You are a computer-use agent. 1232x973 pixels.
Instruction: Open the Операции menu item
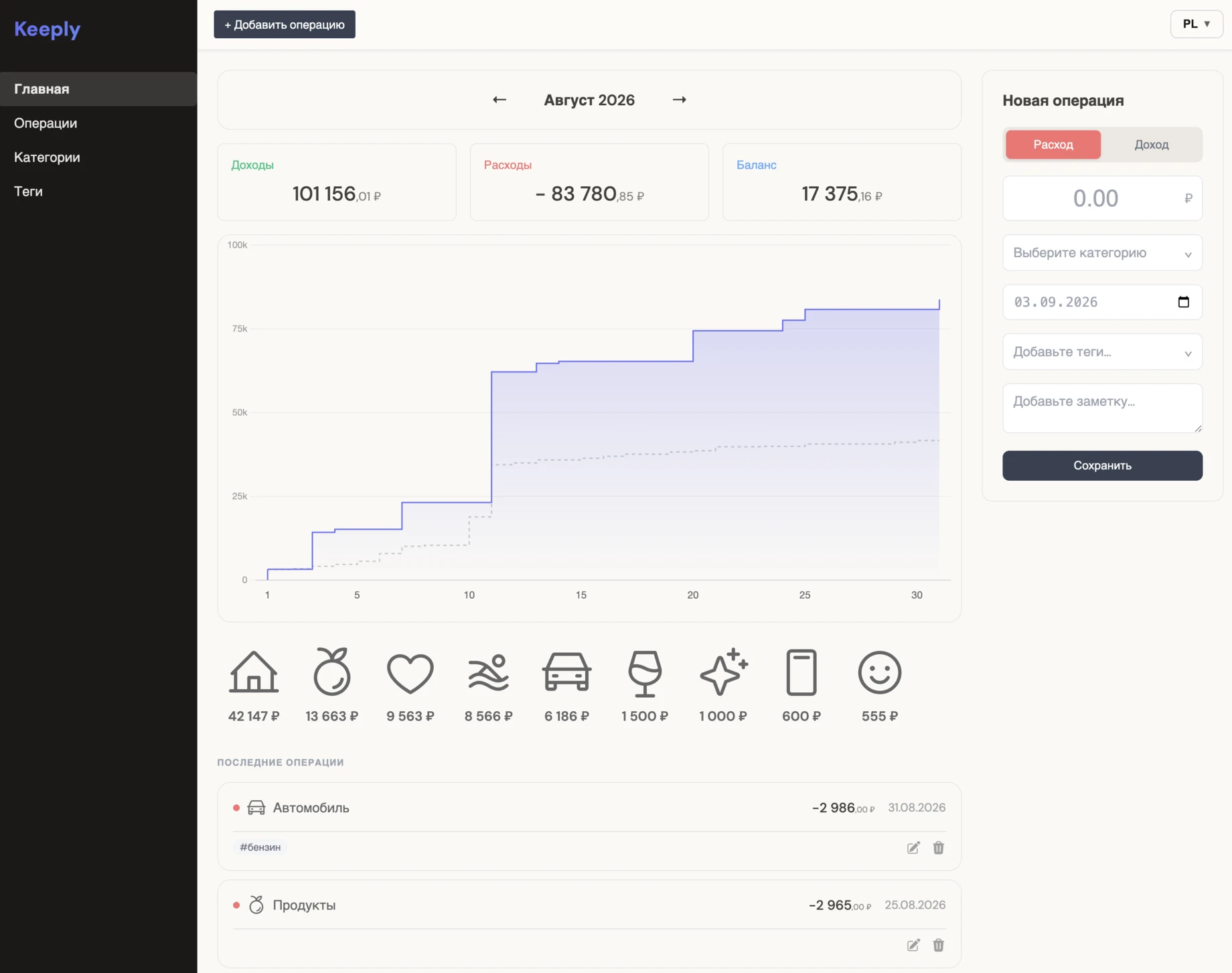pos(98,123)
